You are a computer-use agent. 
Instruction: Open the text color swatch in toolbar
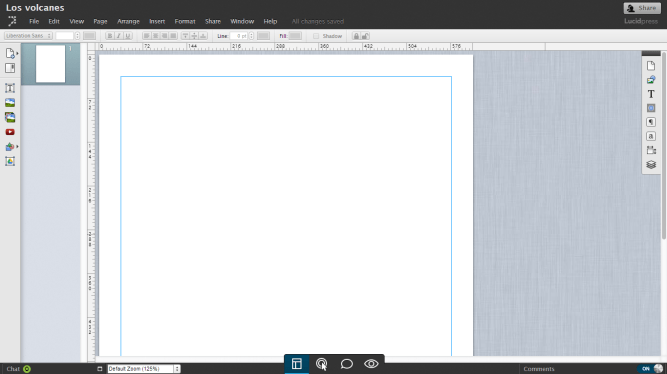coord(89,36)
